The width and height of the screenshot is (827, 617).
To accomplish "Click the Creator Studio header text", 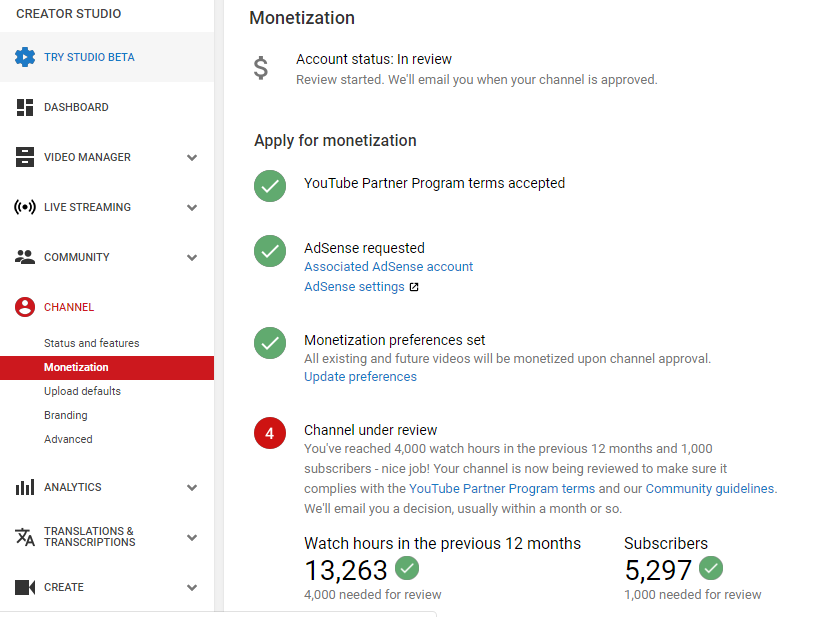I will pyautogui.click(x=69, y=14).
